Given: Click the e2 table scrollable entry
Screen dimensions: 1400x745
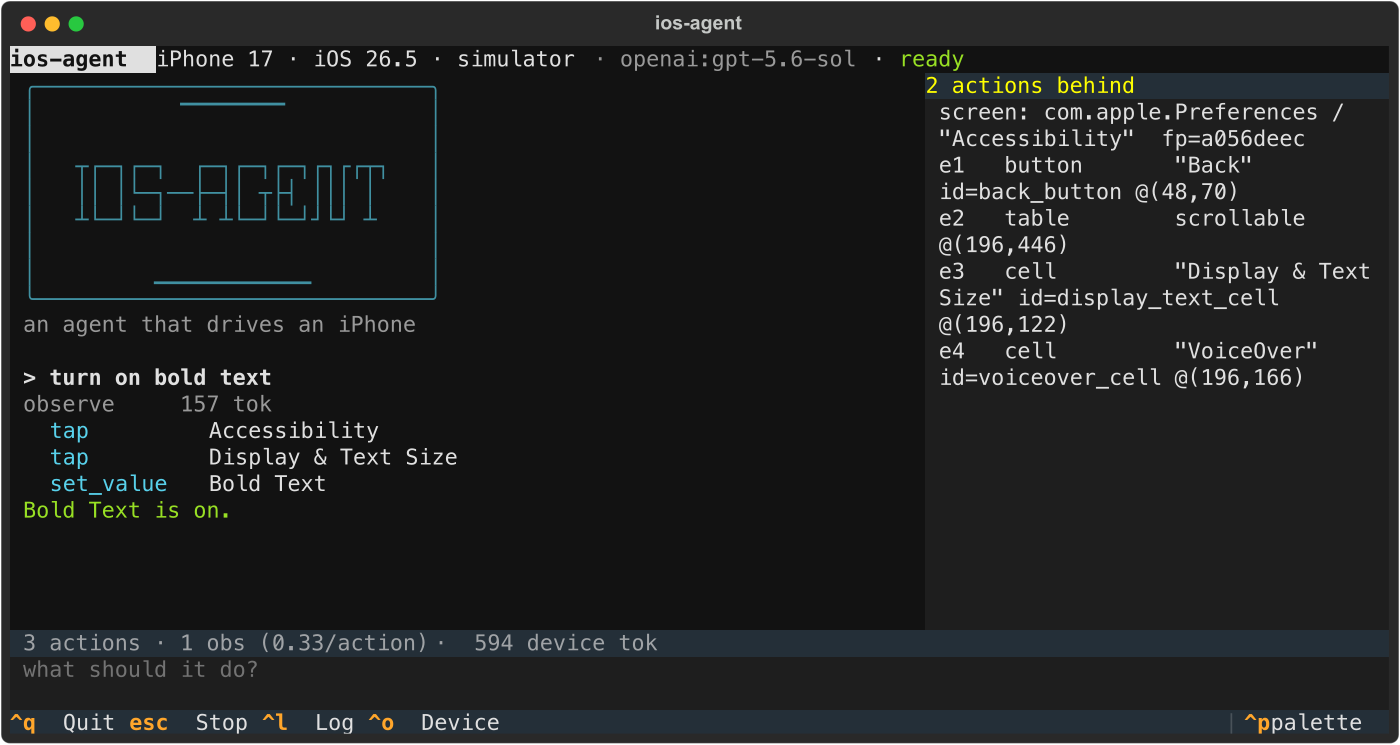Looking at the screenshot, I should 1122,231.
